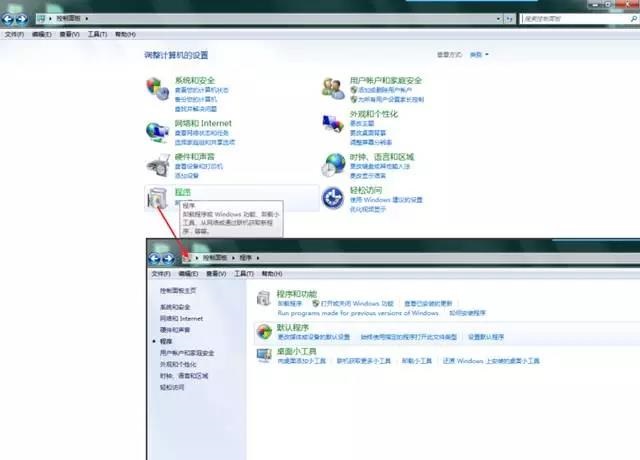Click the Back arrow in the upper Control Panel window

point(8,19)
